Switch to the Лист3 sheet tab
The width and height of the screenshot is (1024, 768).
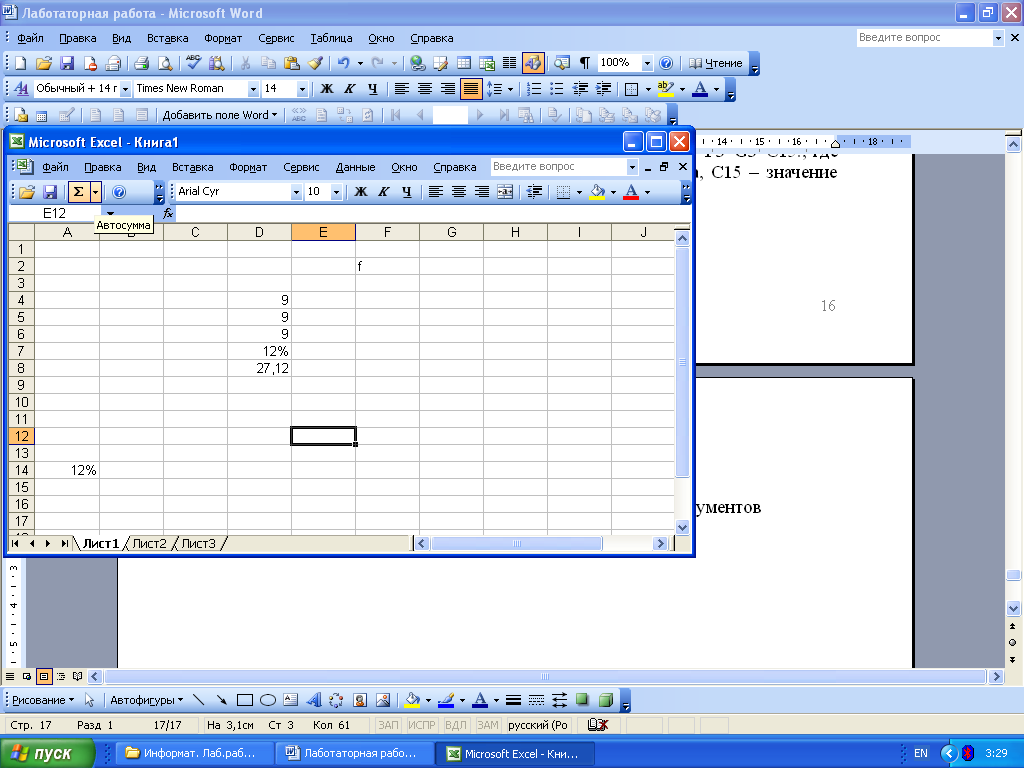coord(199,543)
